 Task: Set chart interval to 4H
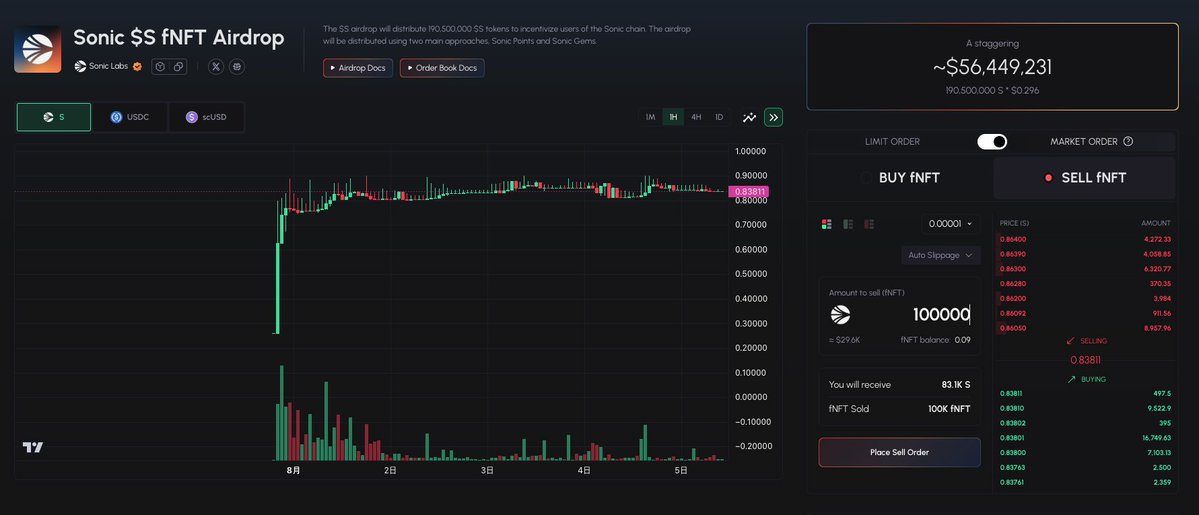pyautogui.click(x=696, y=117)
